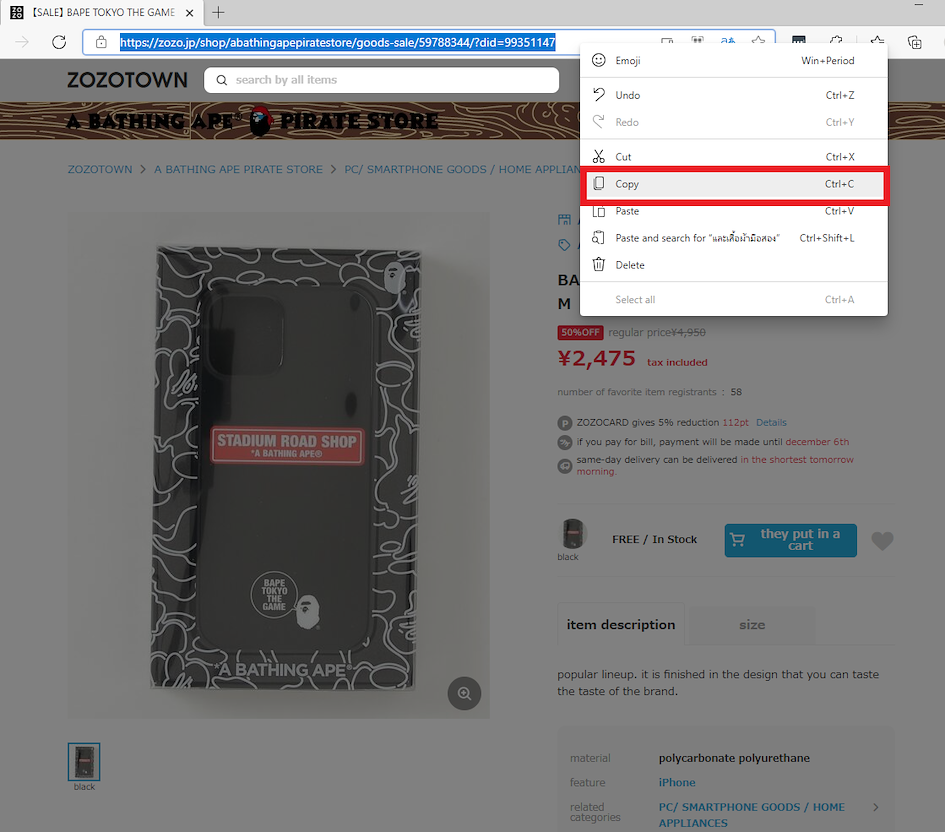Open the ZOZOCARD Details link
945x832 pixels.
pos(771,422)
